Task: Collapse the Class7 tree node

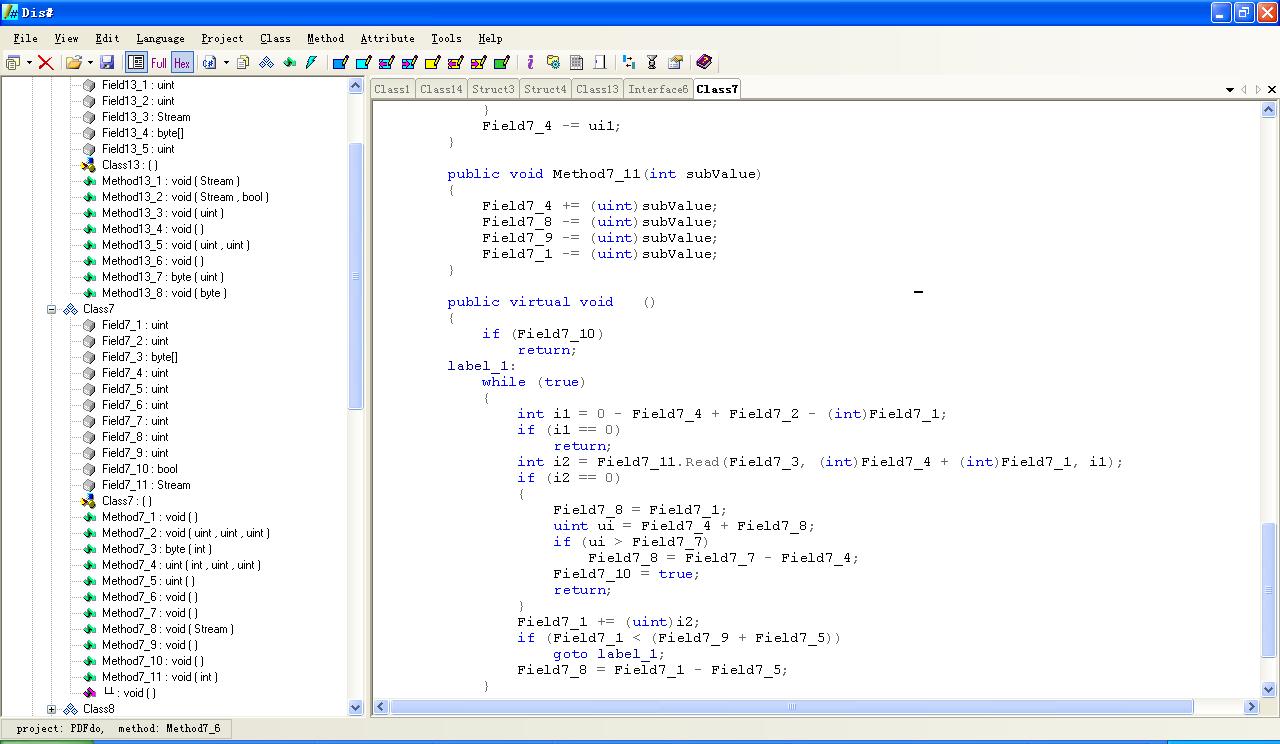Action: click(52, 309)
